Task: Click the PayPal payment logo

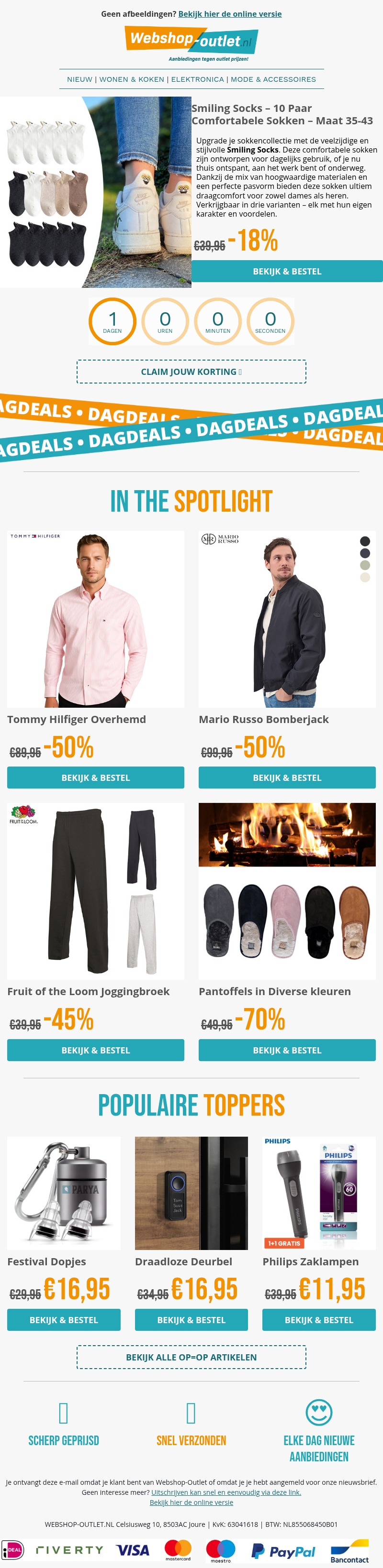Action: click(283, 1551)
